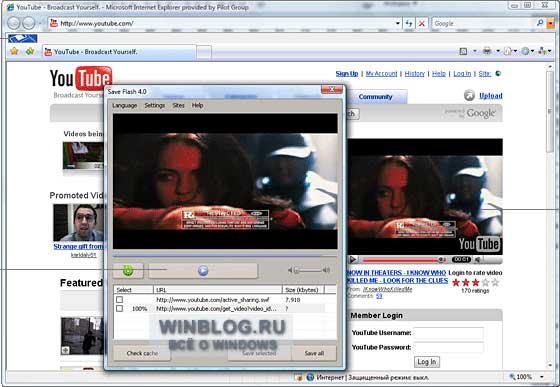
Task: Play the video in Save Flash player
Action: 203,271
